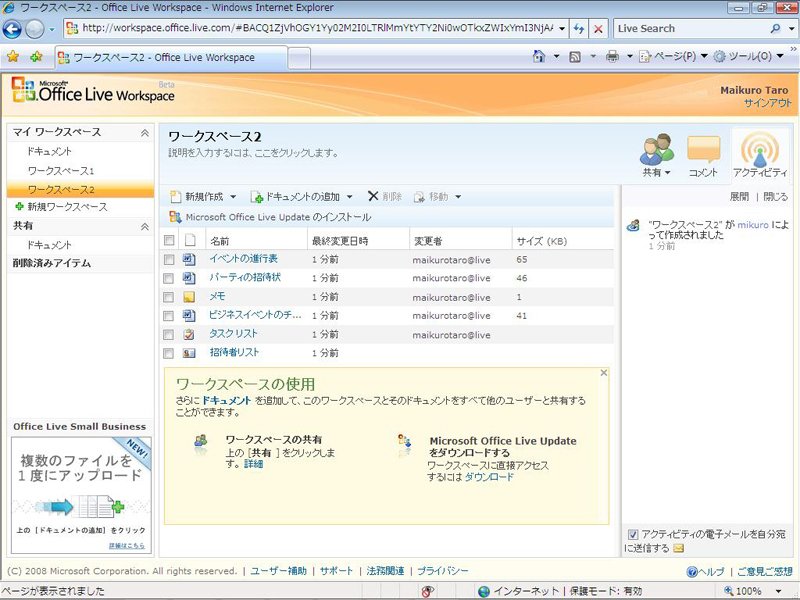Click note icon beside メモ
The height and width of the screenshot is (600, 800).
(x=189, y=297)
